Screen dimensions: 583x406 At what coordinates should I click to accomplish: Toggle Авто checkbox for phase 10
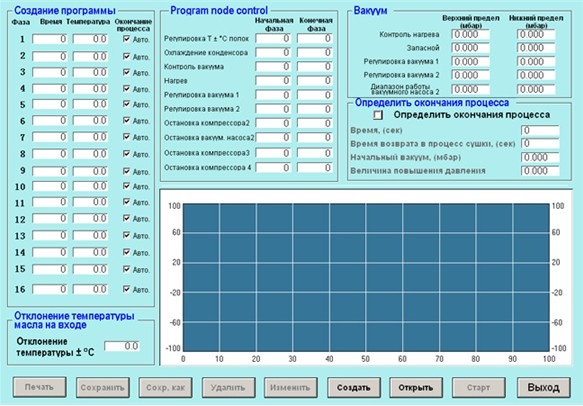(126, 186)
